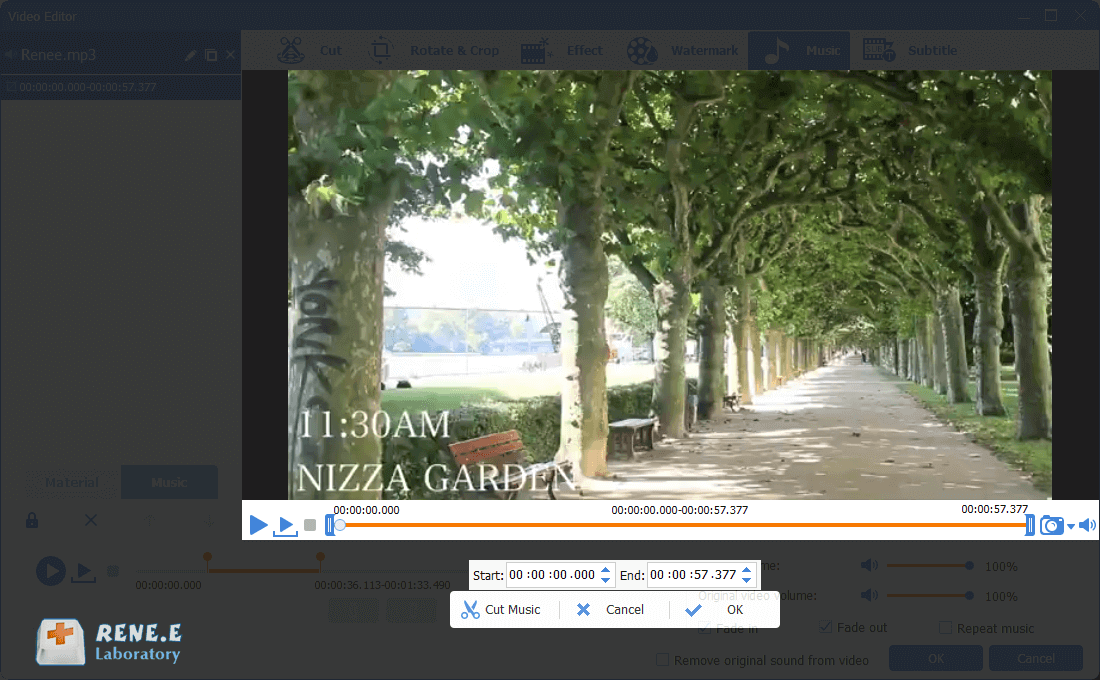Click the pencil edit icon beside Renee.mp3
Screen dimensions: 1100x680
(191, 56)
